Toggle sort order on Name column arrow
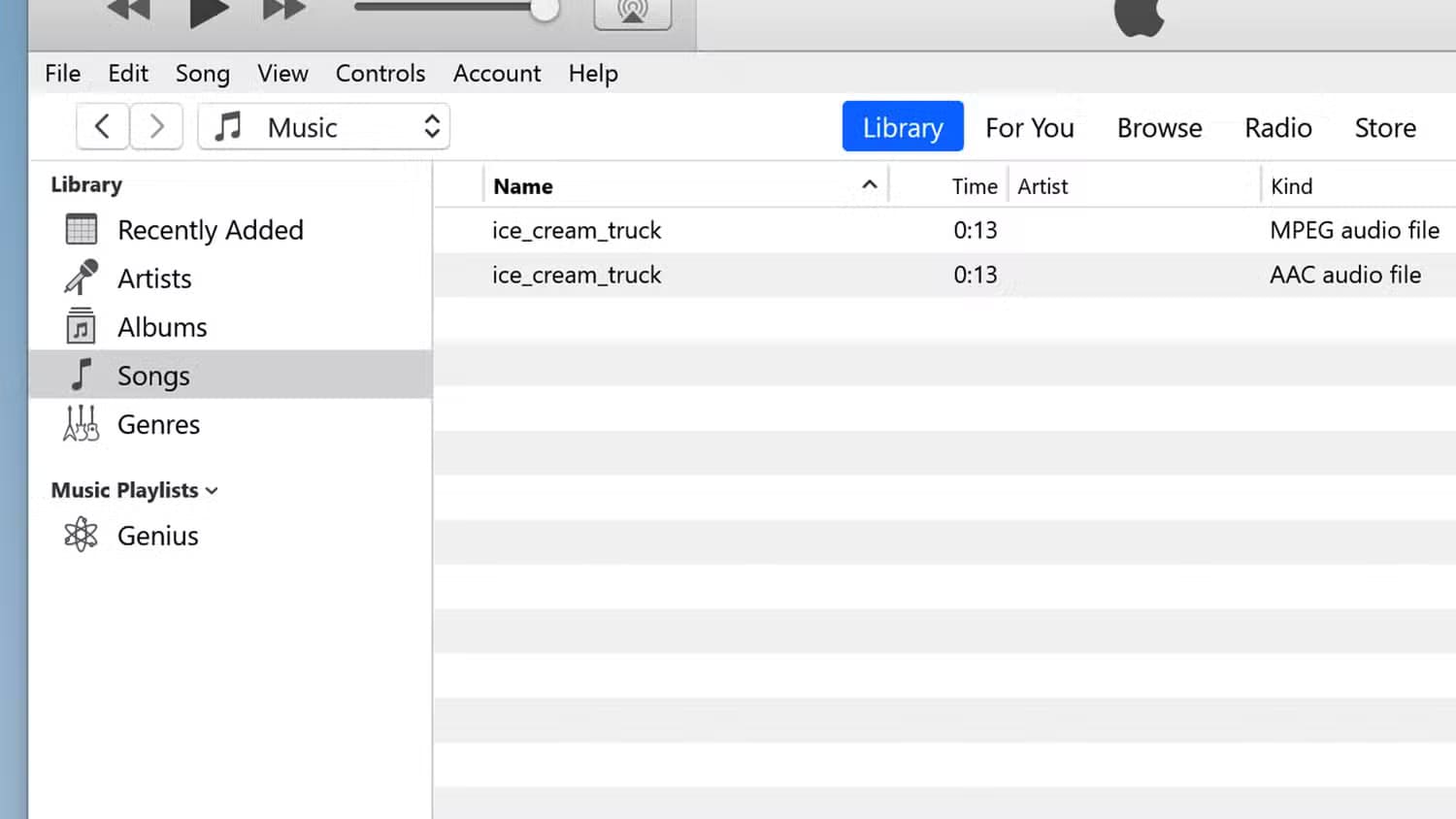This screenshot has width=1456, height=819. coord(870,185)
